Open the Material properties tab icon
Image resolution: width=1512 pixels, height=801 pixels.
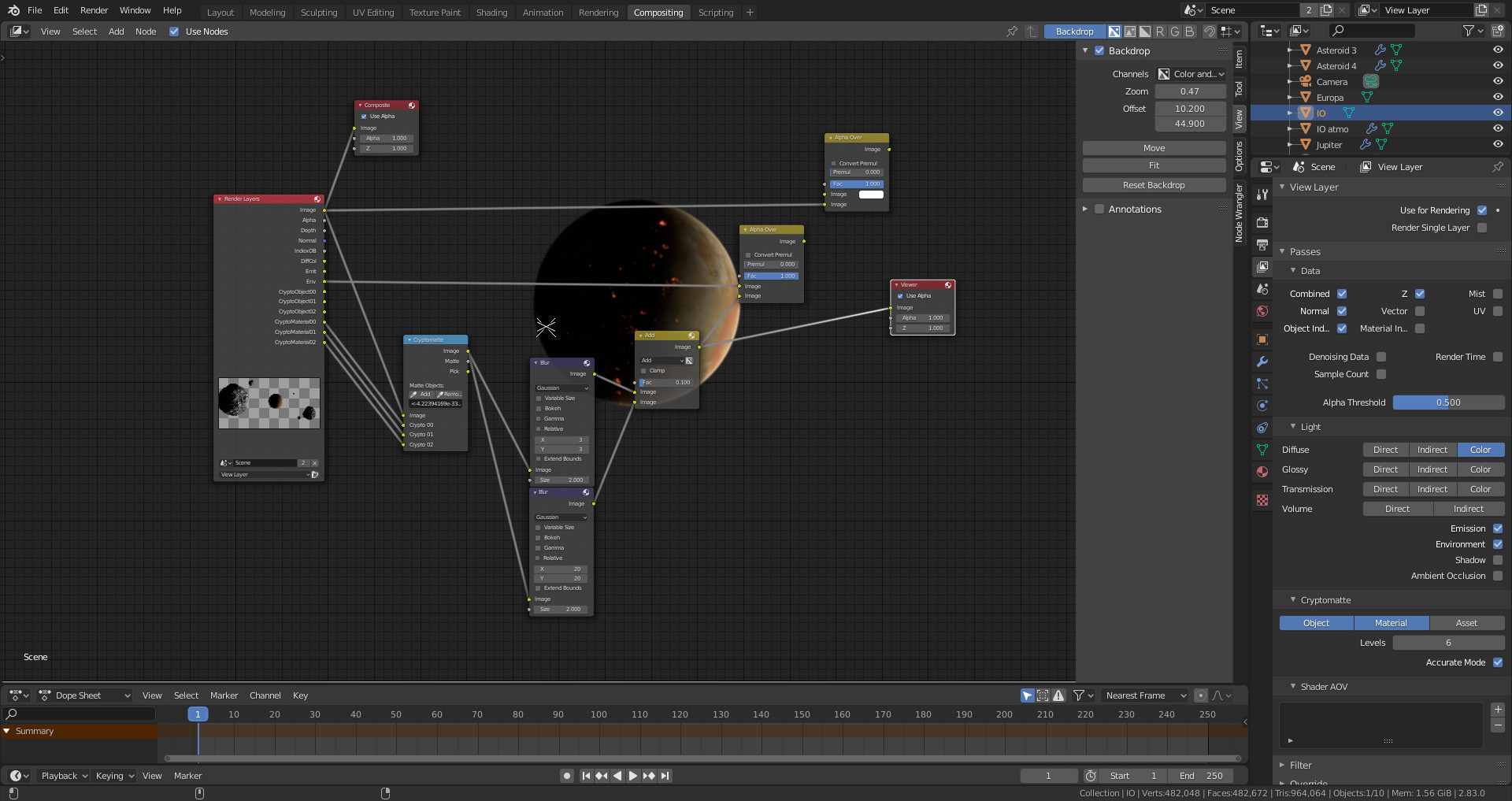pos(1262,472)
